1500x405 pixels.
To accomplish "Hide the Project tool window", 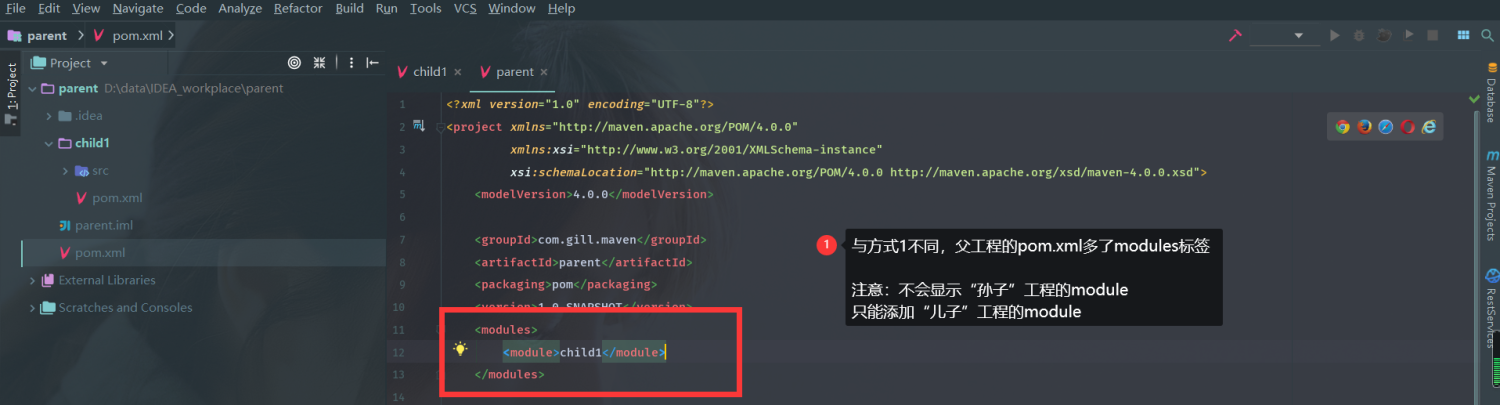I will (373, 62).
